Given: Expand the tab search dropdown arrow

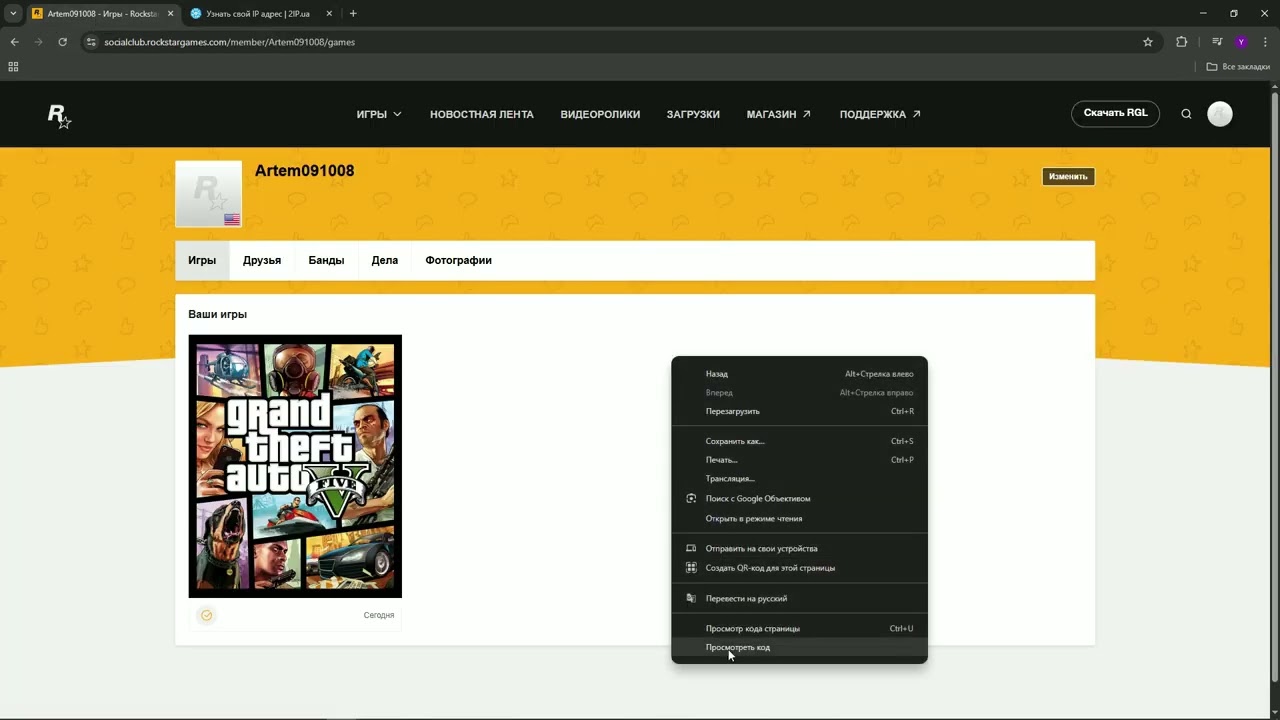Looking at the screenshot, I should [13, 14].
